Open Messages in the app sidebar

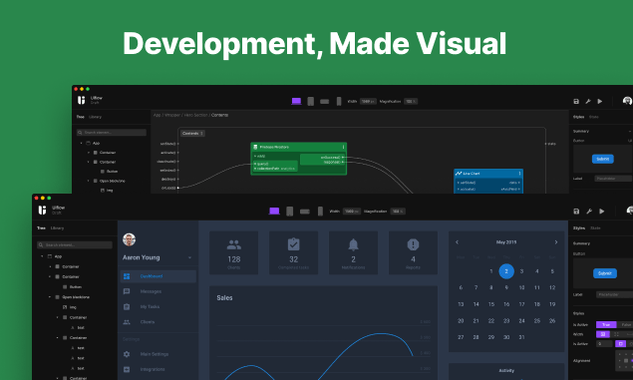pyautogui.click(x=158, y=291)
